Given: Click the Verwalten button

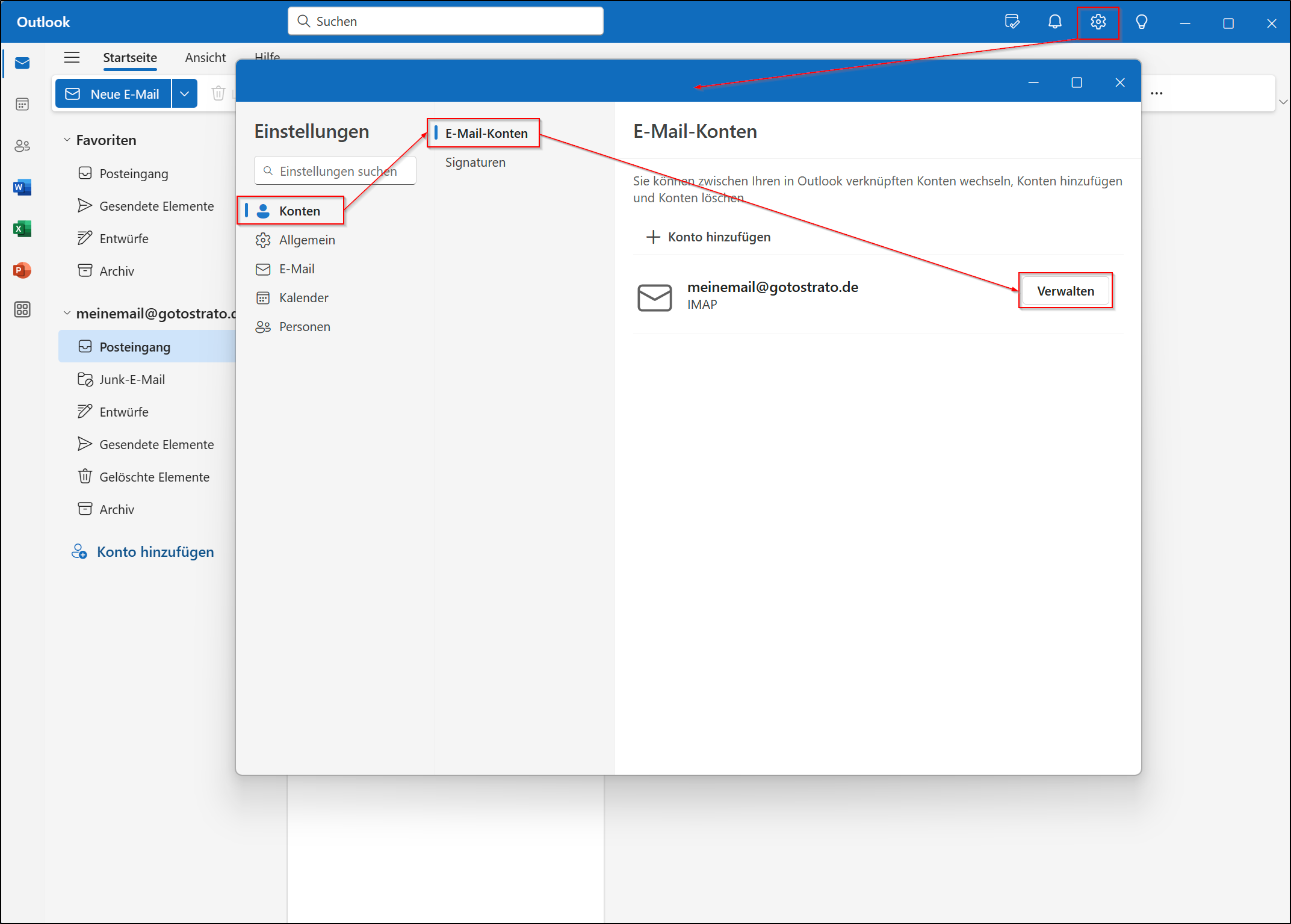Looking at the screenshot, I should pos(1065,290).
